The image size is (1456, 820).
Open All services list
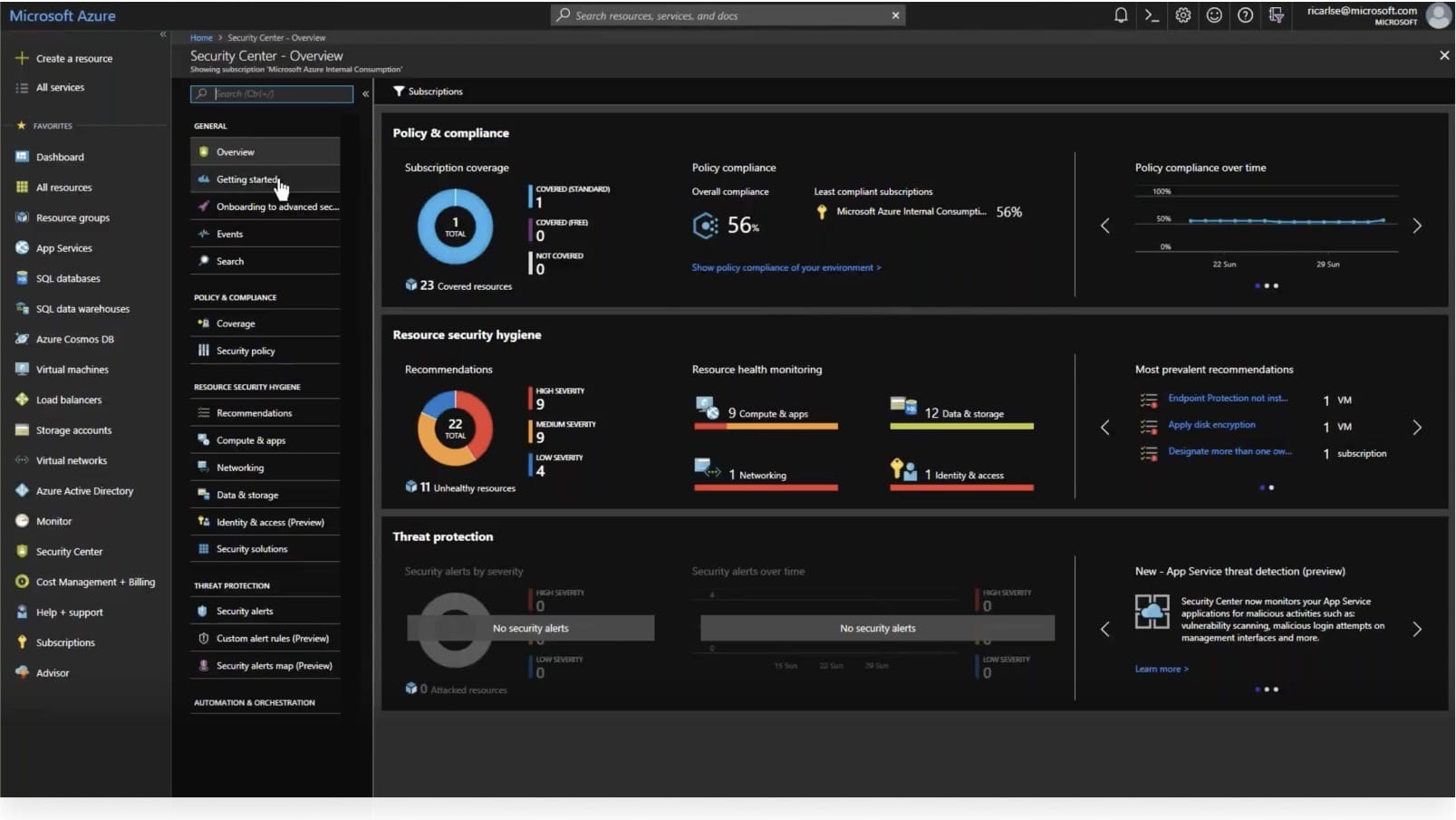(60, 88)
